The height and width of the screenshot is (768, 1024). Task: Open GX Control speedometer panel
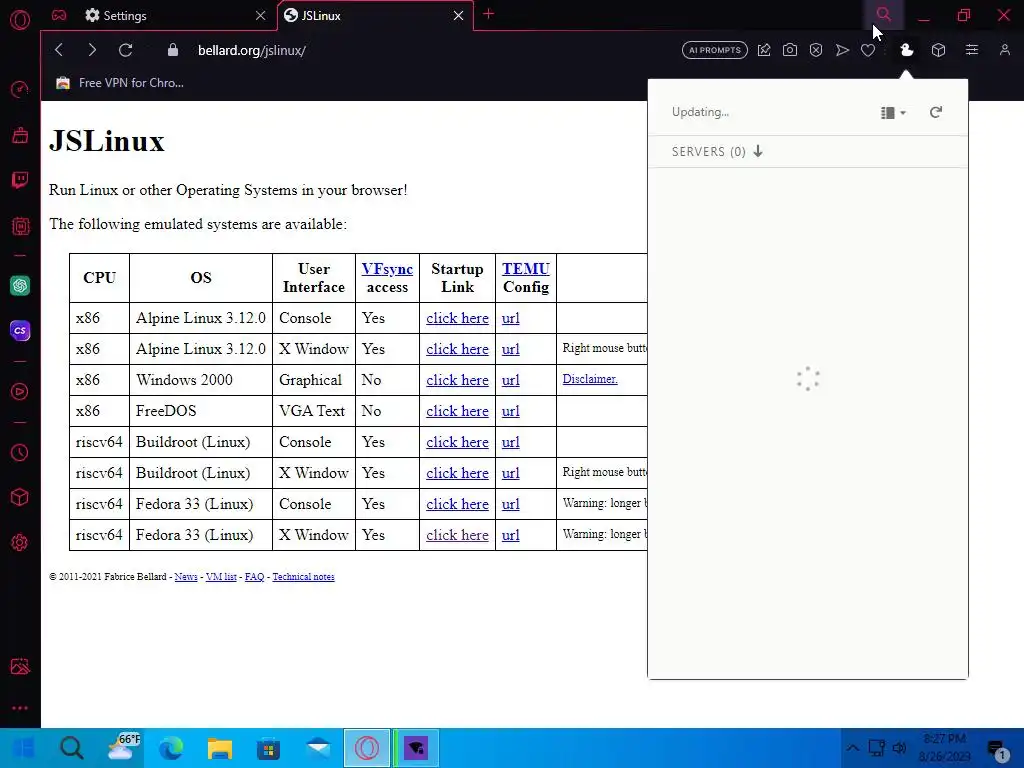(20, 89)
